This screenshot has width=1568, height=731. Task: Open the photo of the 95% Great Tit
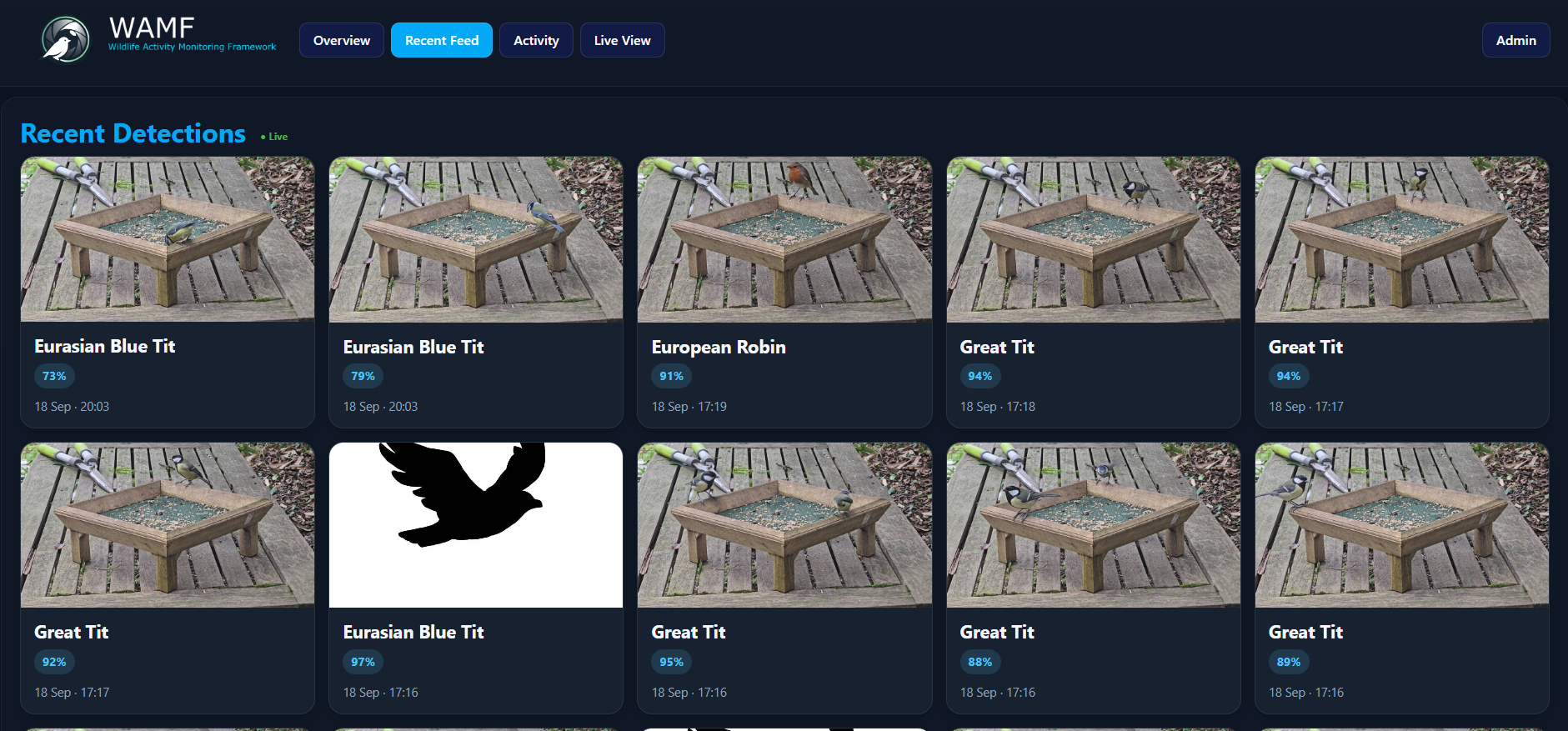784,525
